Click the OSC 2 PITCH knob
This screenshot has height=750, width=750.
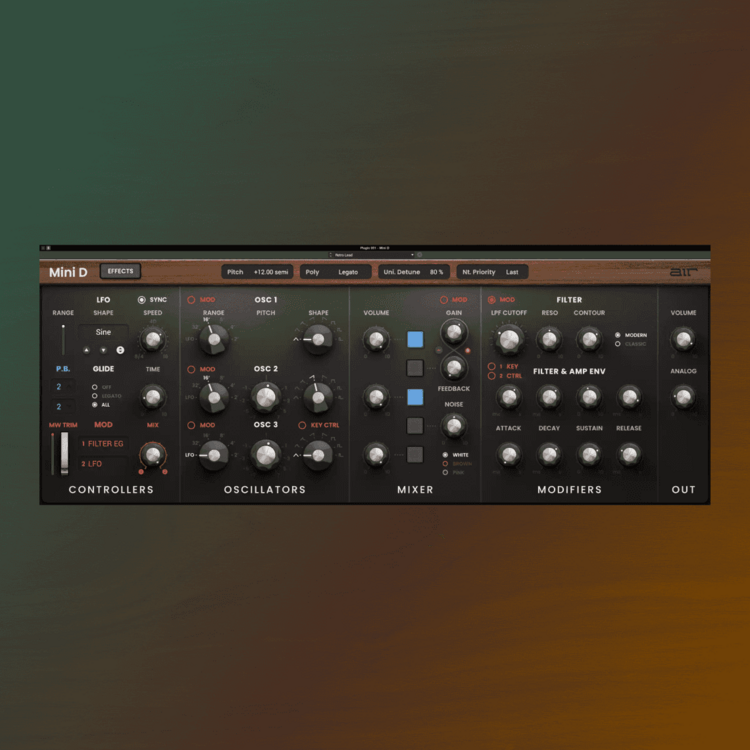point(266,397)
